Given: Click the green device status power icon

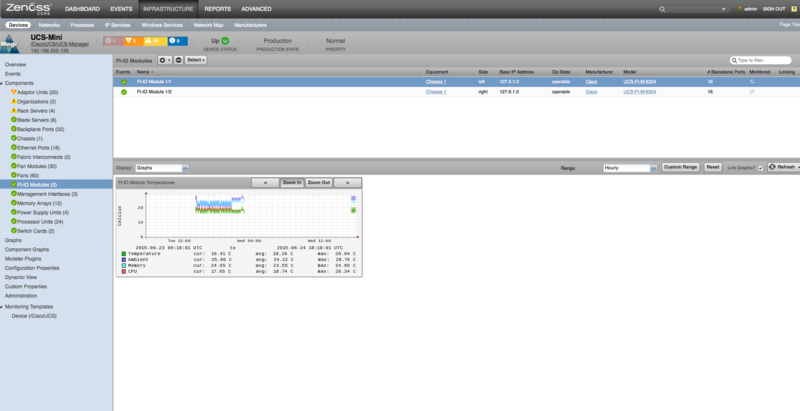Looking at the screenshot, I should coord(225,41).
